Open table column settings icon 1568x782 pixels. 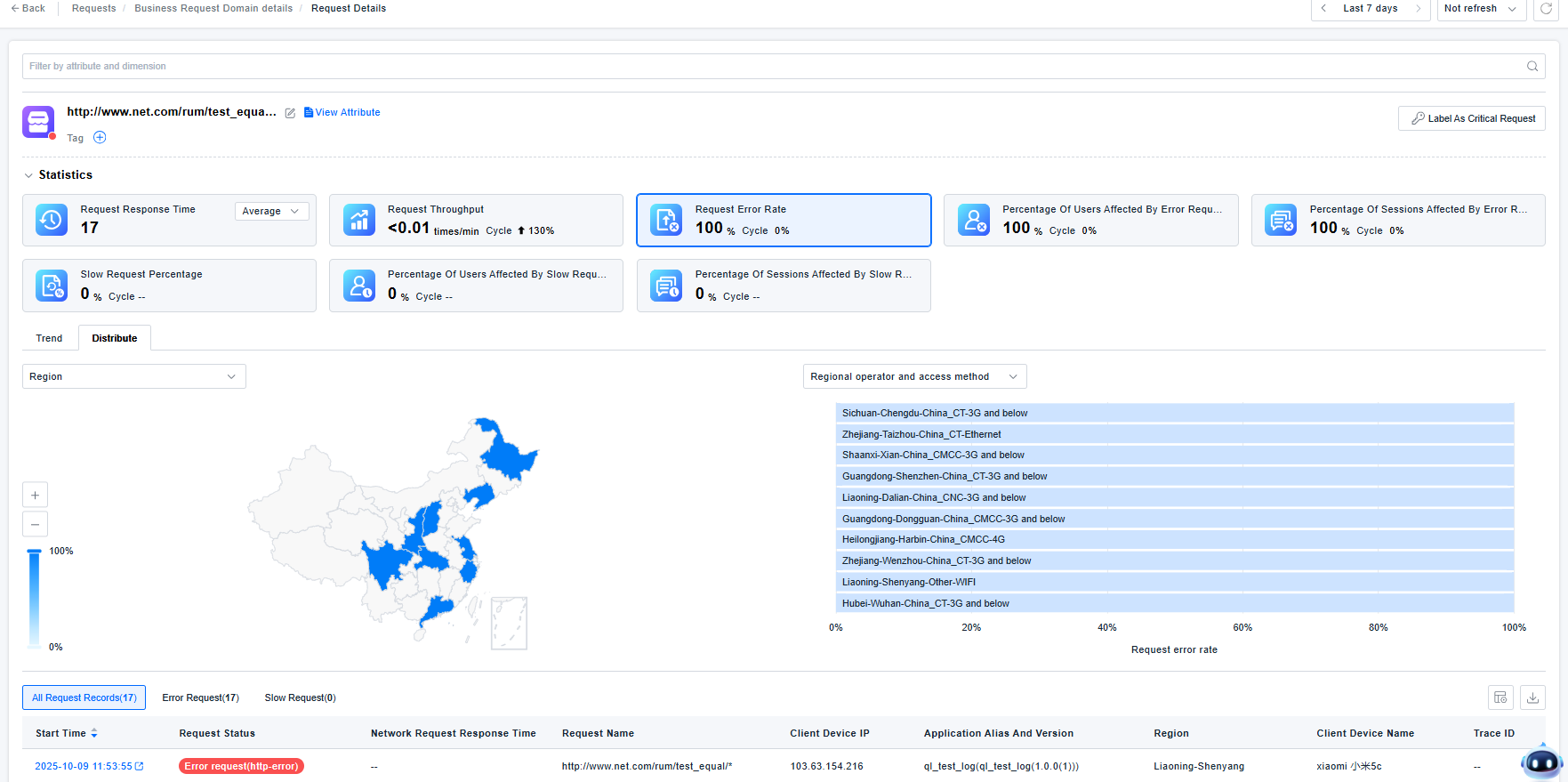point(1500,697)
